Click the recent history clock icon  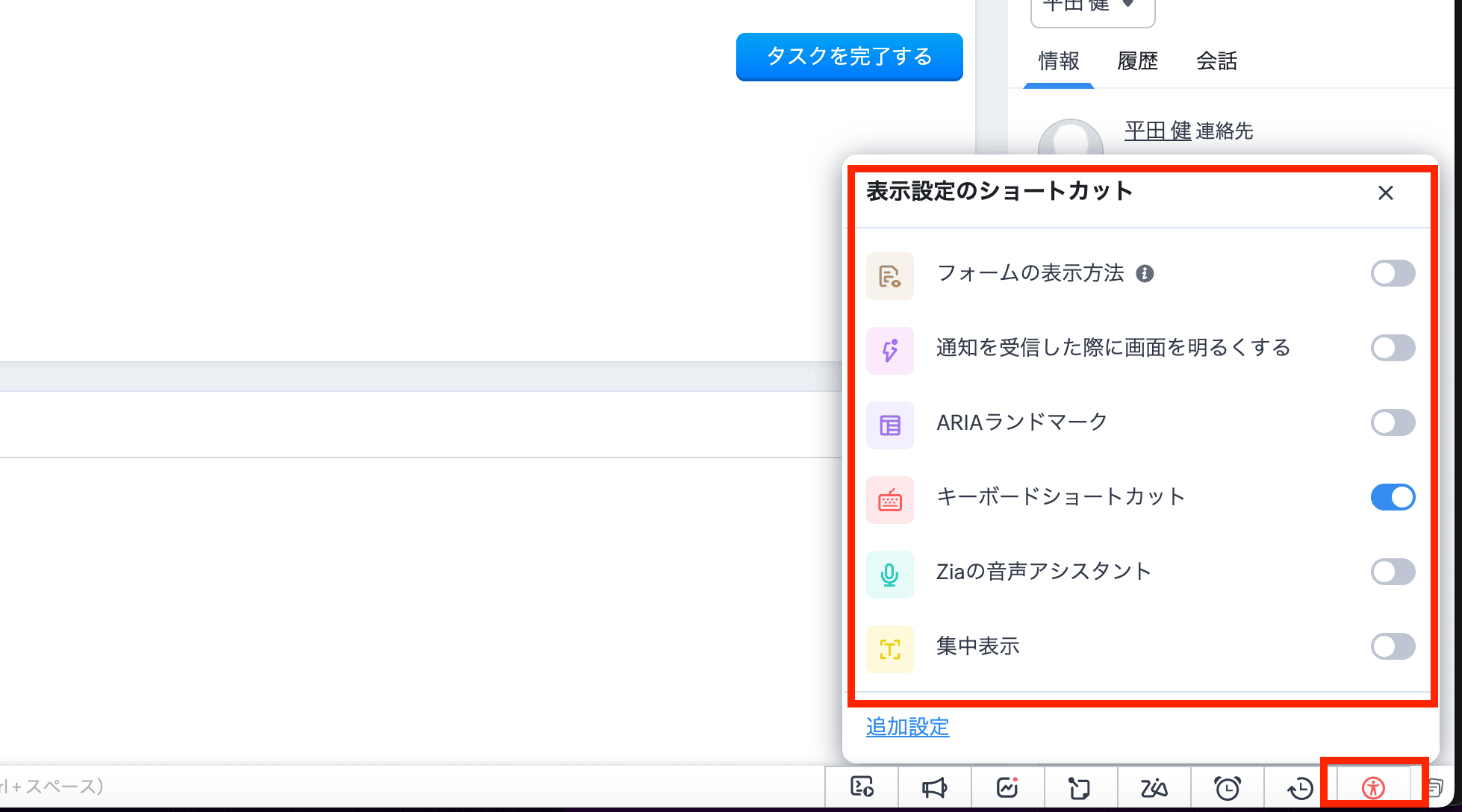tap(1300, 787)
